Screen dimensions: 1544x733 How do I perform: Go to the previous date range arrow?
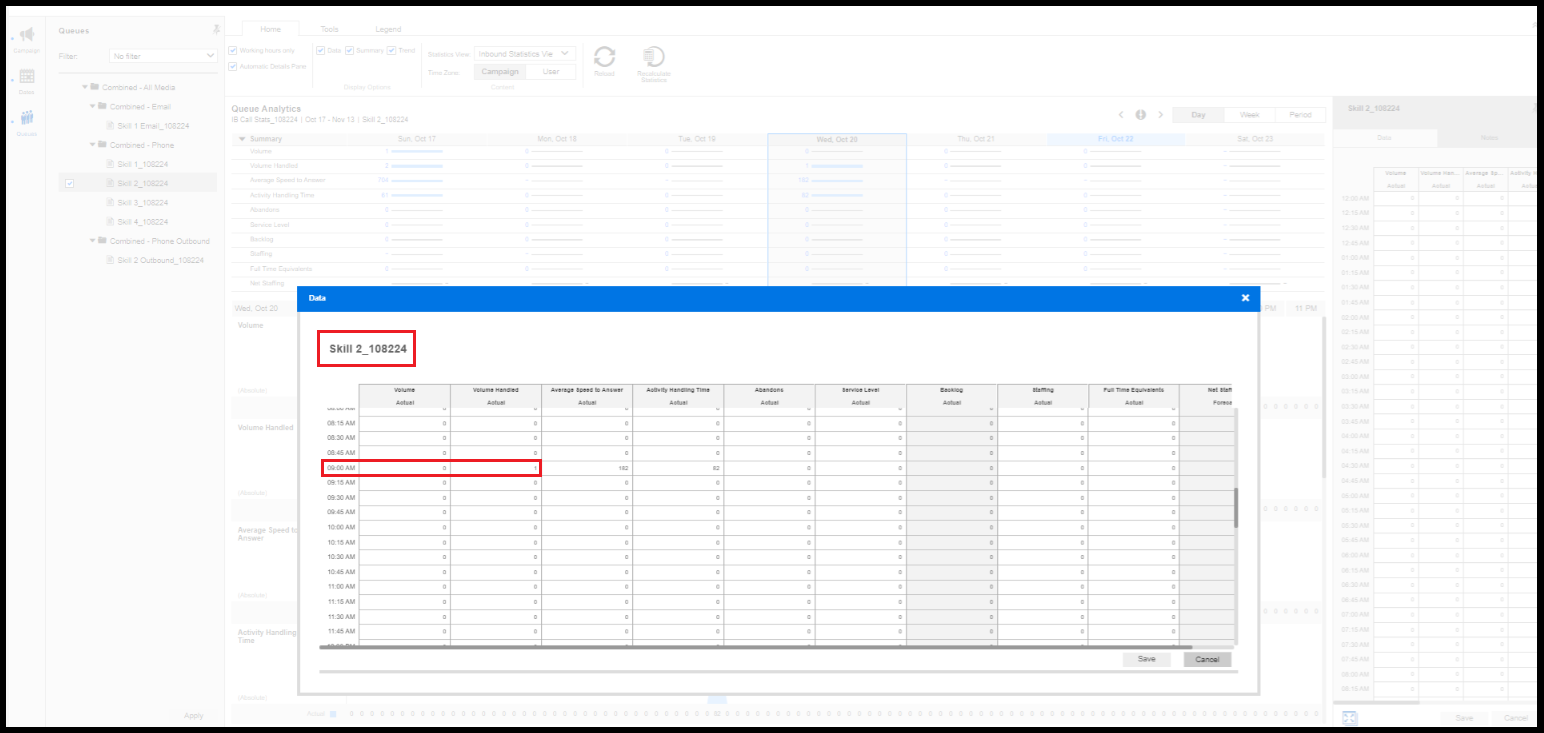tap(1121, 115)
